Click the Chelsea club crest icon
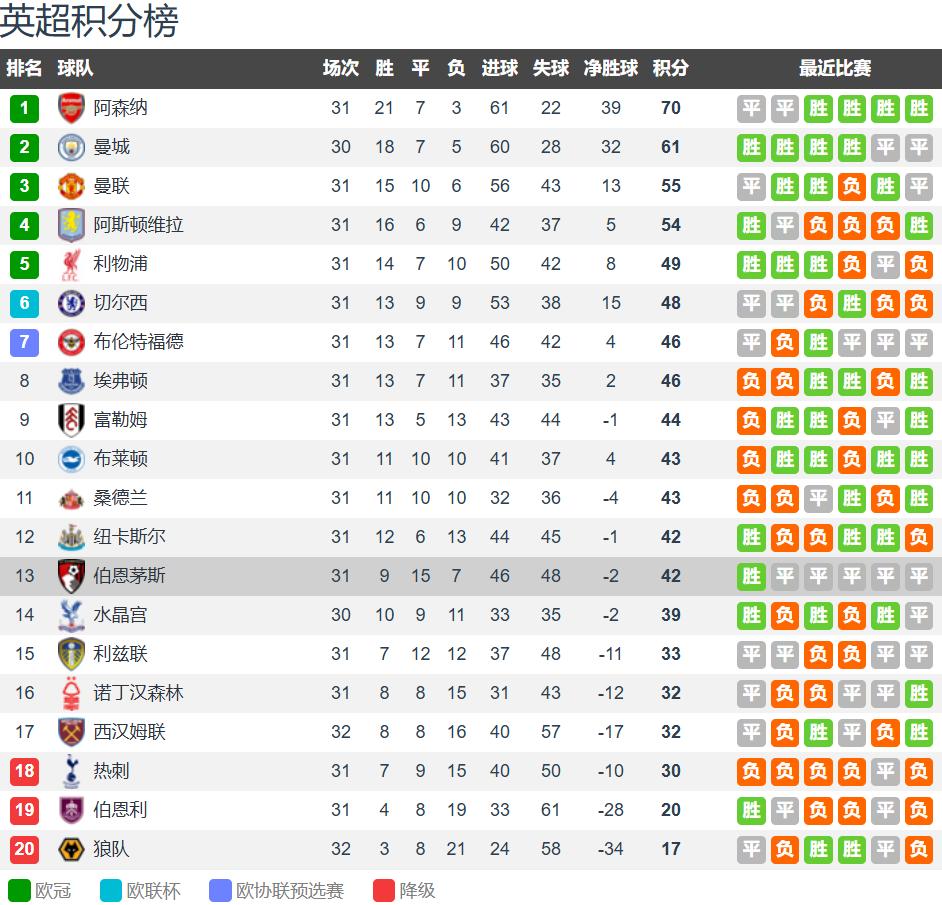The width and height of the screenshot is (942, 905). pos(71,303)
